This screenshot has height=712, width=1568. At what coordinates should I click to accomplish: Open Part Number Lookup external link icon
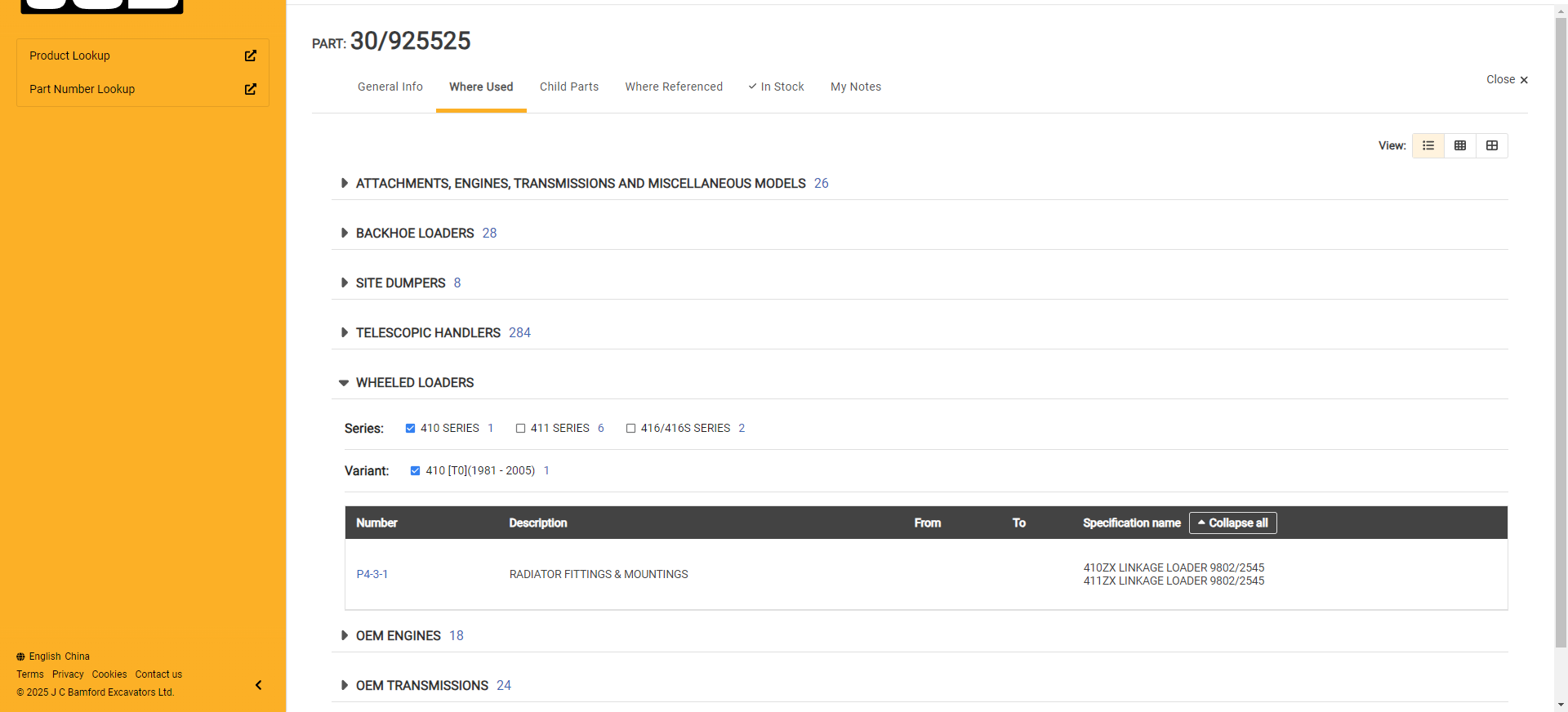pyautogui.click(x=250, y=89)
